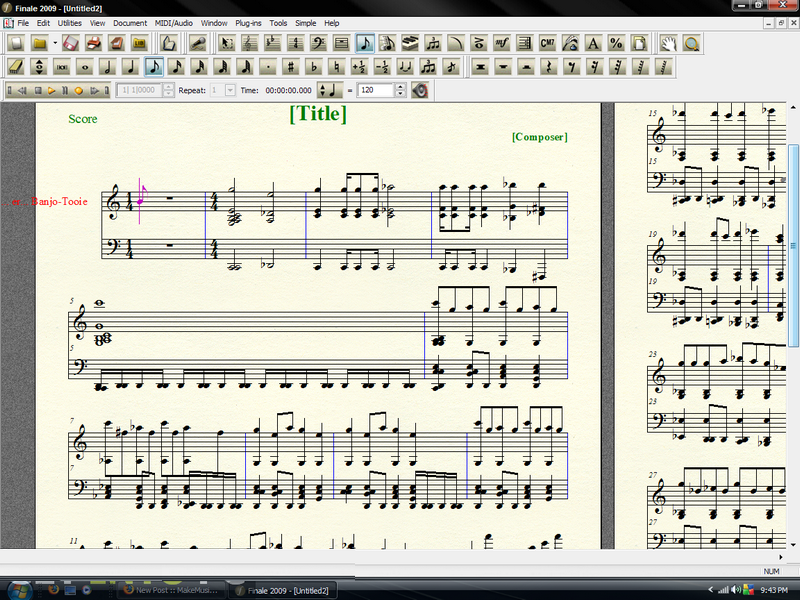
Task: Save the score with the floppy disk icon
Action: 70,43
